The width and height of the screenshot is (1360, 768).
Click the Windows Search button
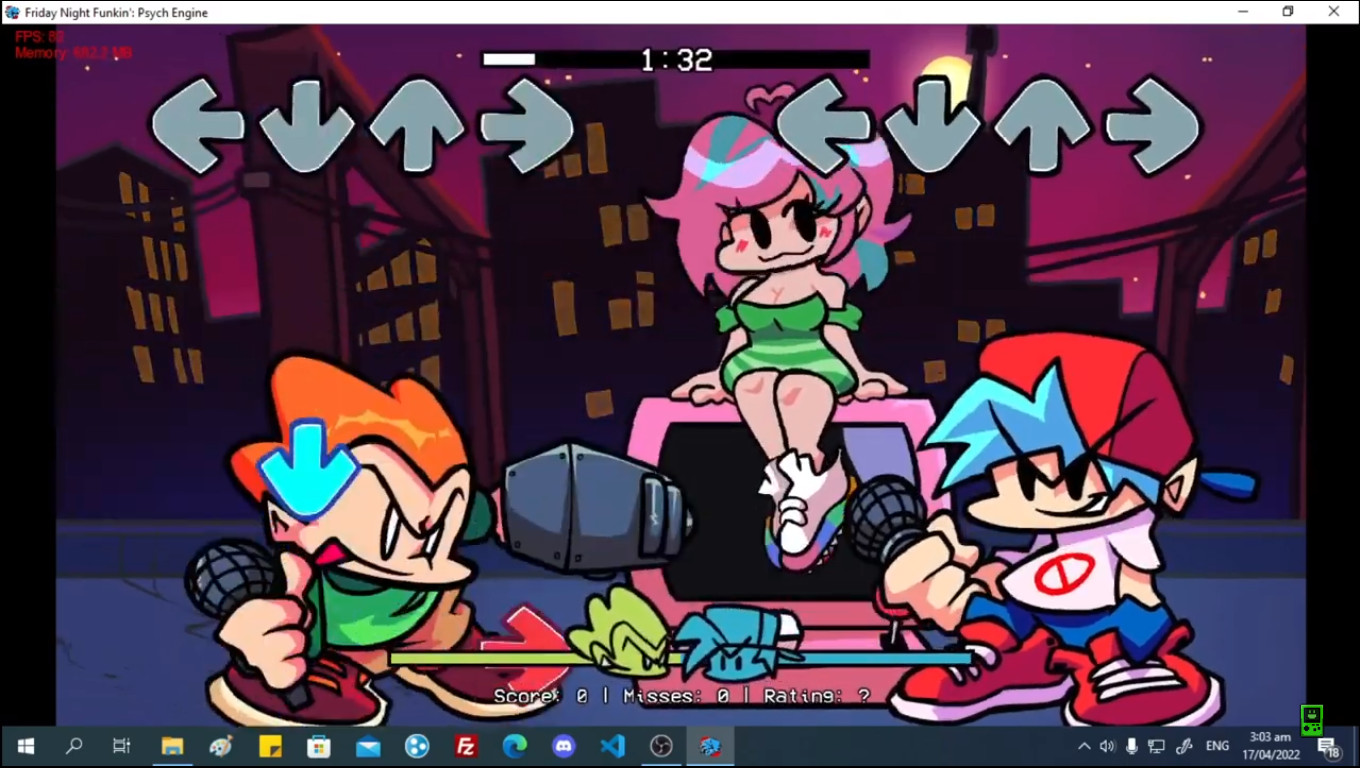[73, 745]
